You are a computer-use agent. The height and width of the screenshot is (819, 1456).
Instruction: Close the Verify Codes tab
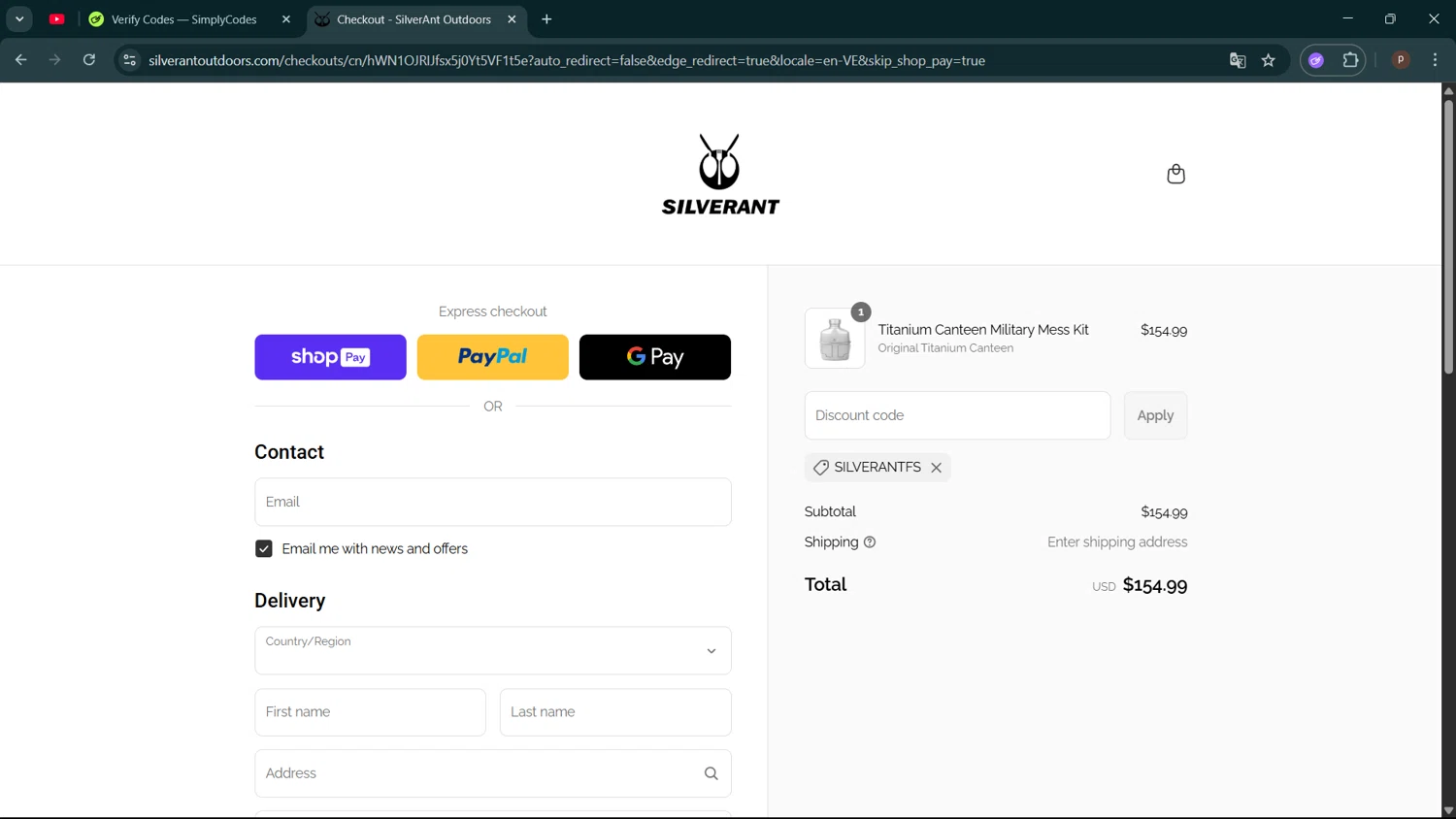tap(286, 19)
